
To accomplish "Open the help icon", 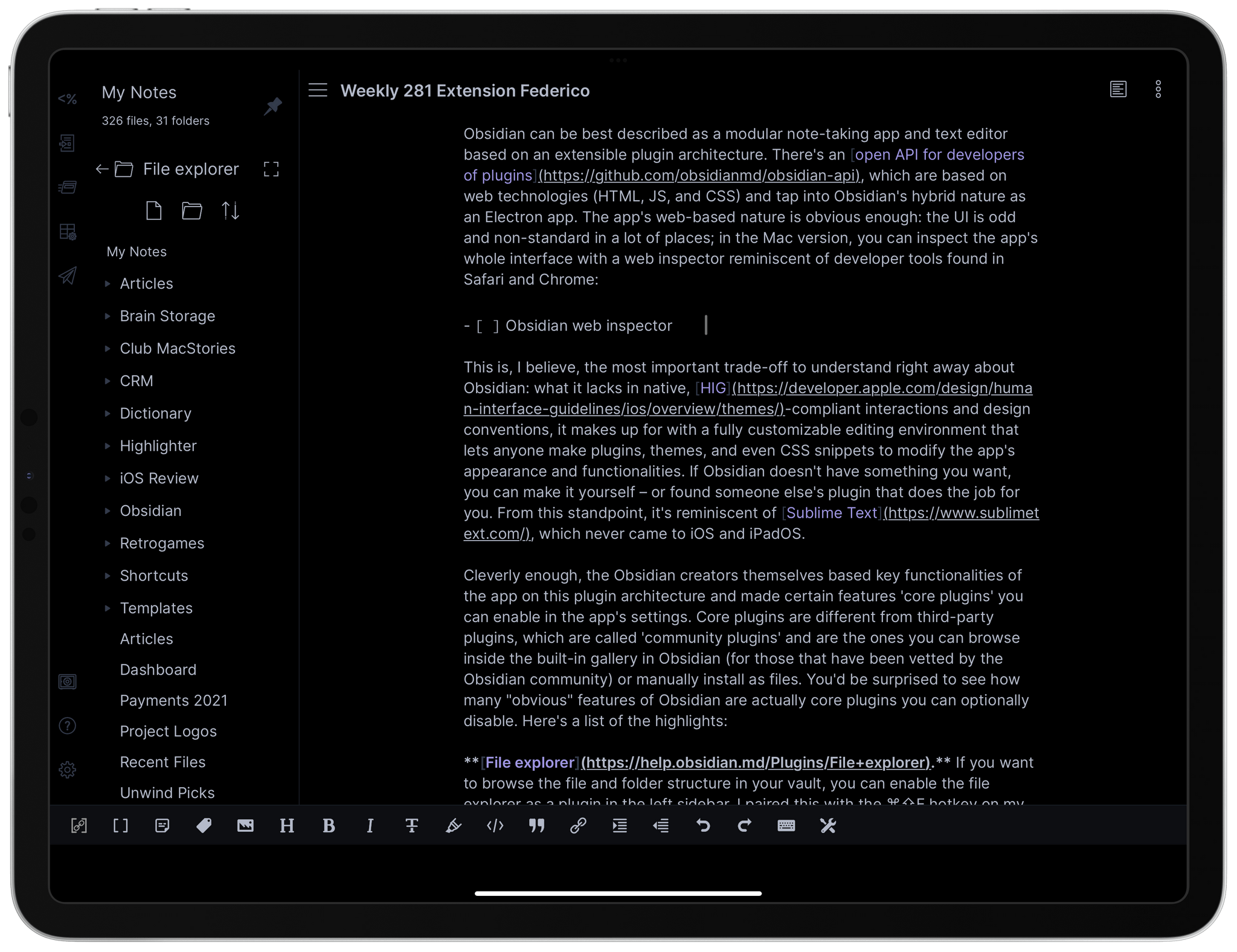I will 67,725.
